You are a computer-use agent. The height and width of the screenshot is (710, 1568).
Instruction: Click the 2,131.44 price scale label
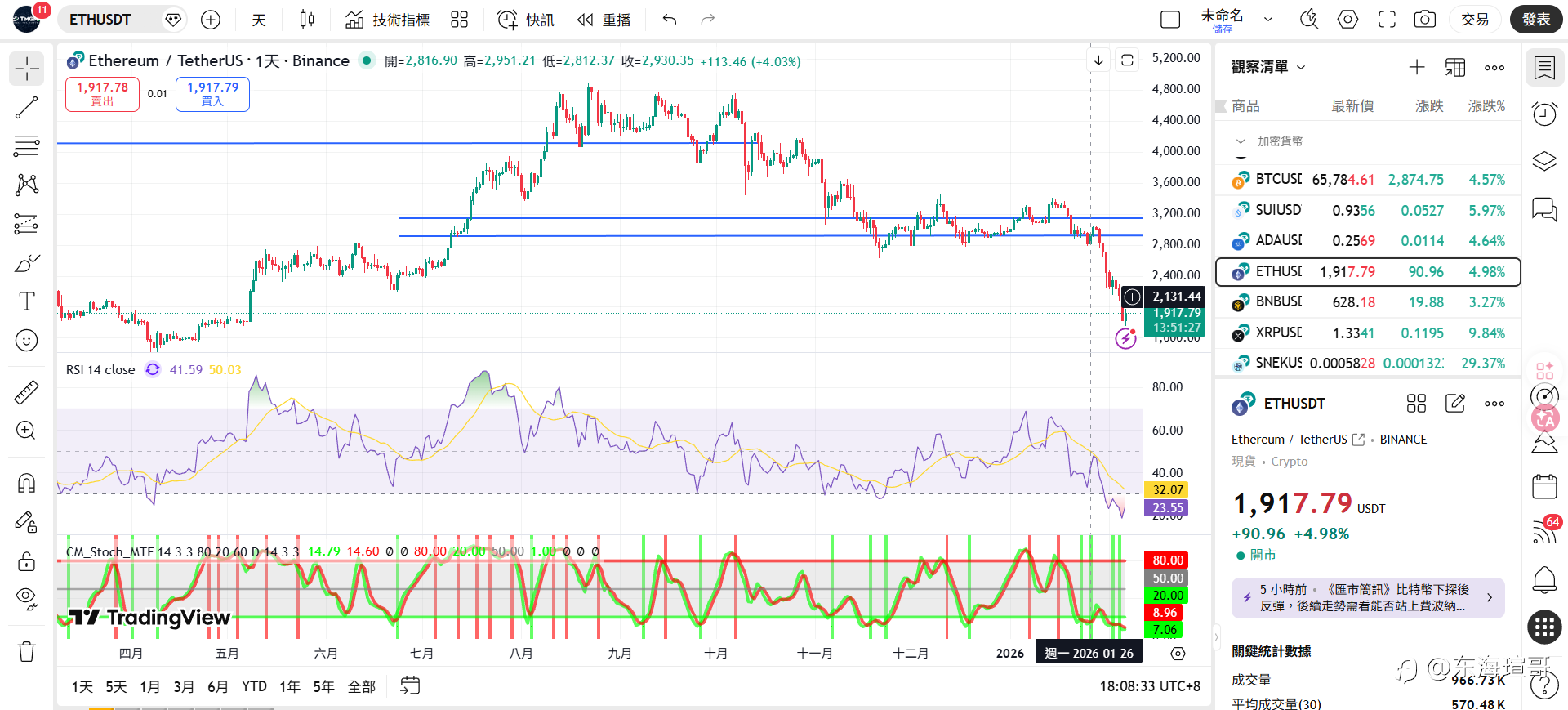(x=1176, y=297)
